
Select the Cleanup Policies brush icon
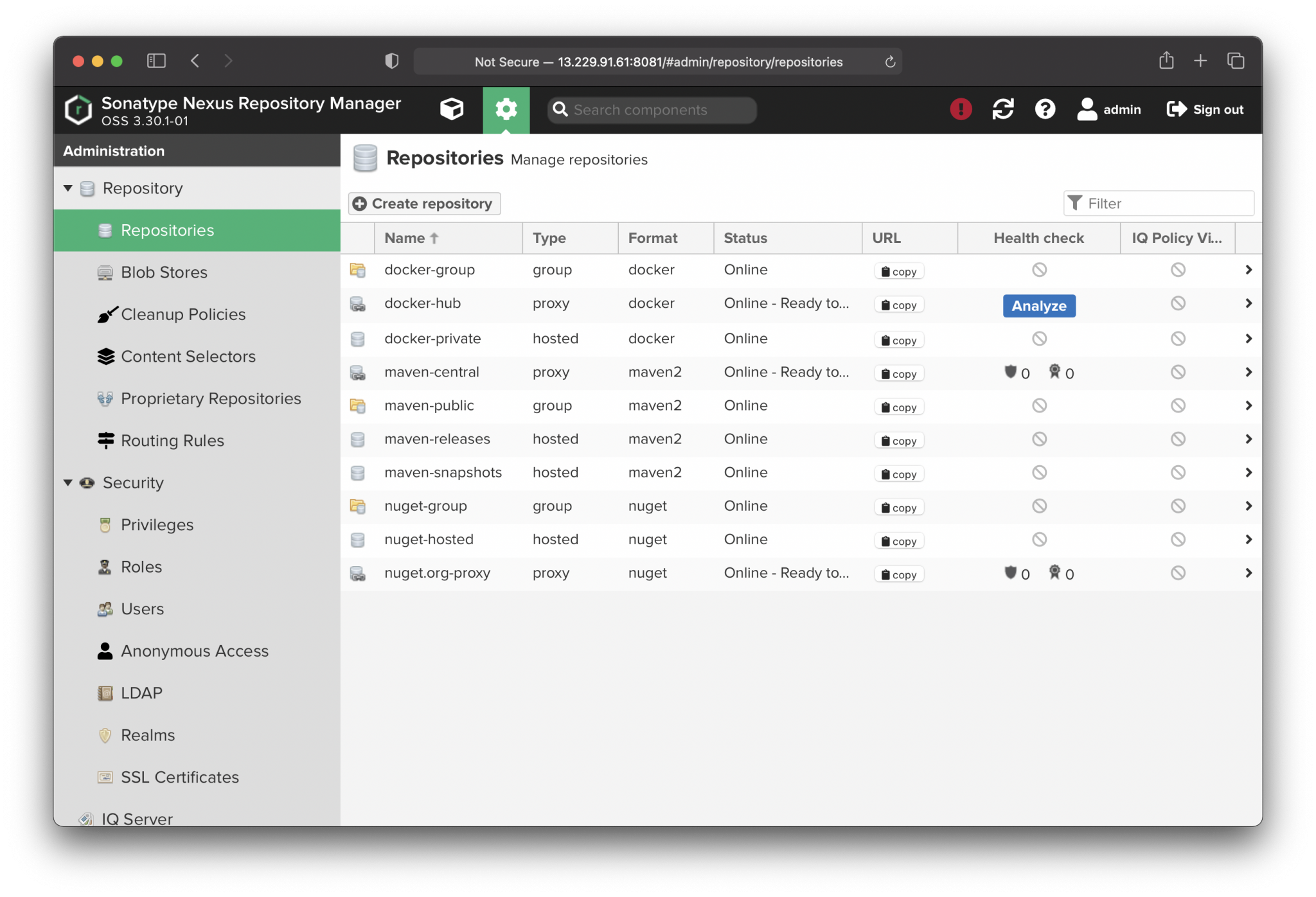[x=108, y=314]
